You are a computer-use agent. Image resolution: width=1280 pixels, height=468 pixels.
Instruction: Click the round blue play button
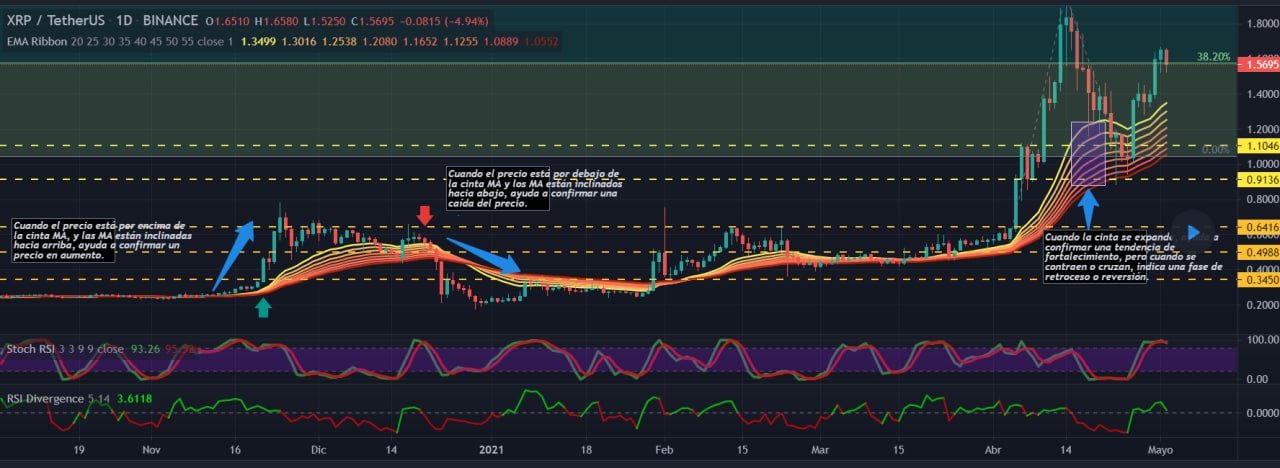pos(1193,232)
